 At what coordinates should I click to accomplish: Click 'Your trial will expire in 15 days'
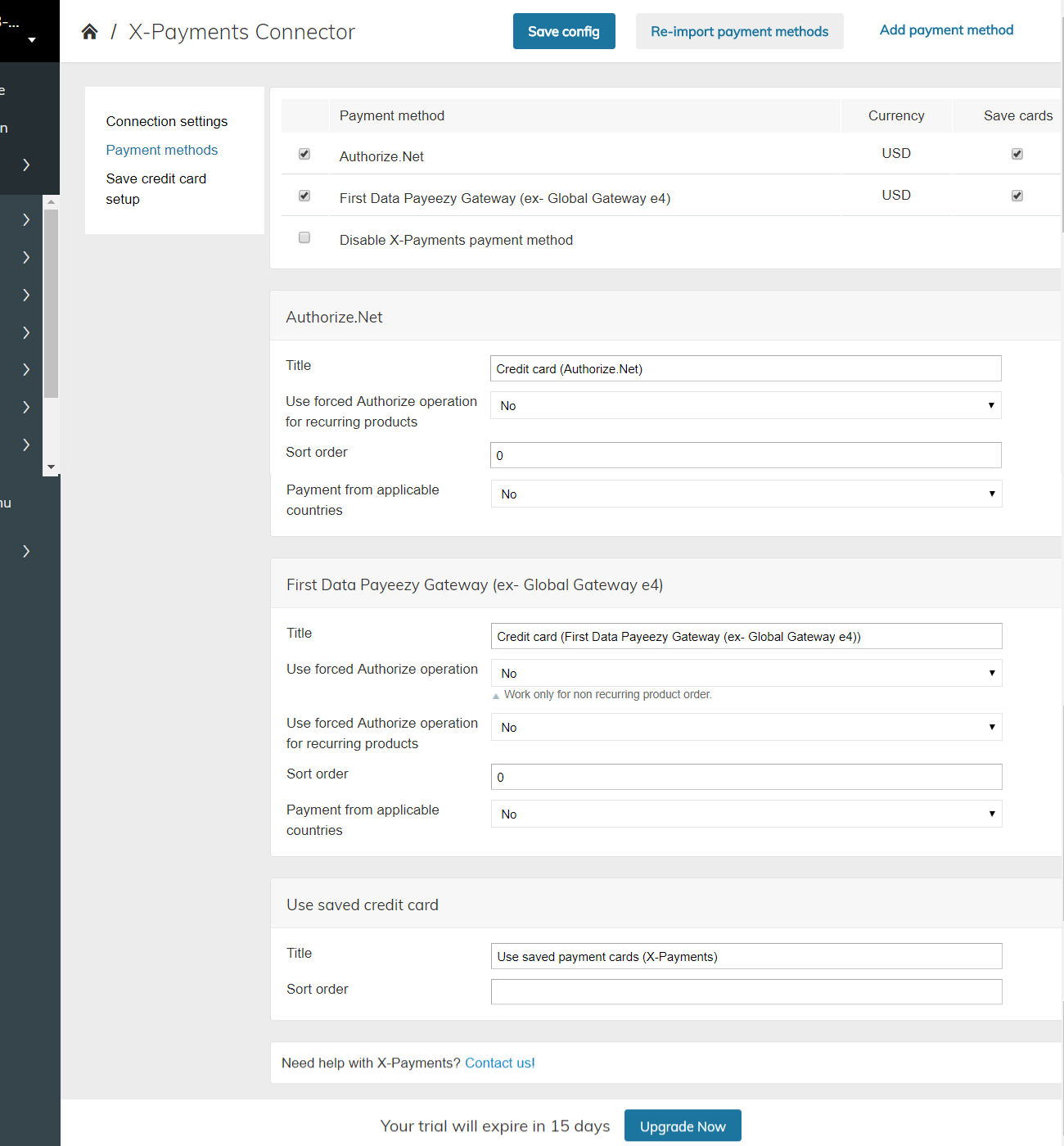495,1126
